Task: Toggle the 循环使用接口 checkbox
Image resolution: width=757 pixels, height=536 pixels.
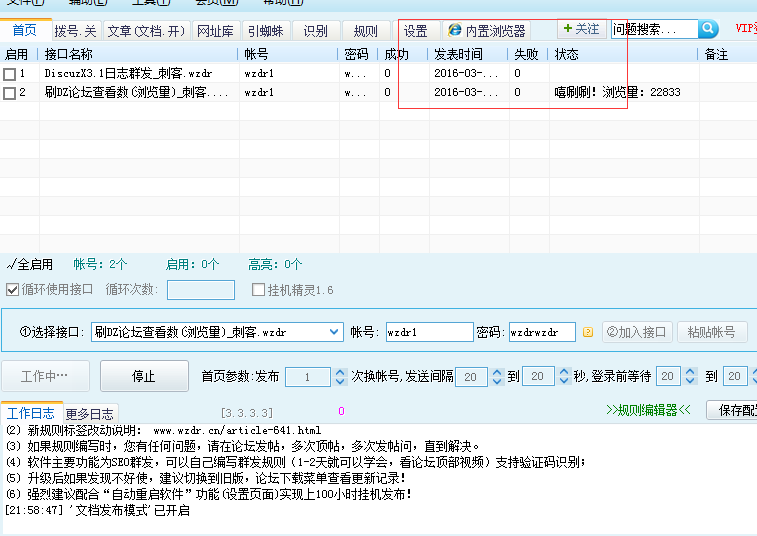Action: [x=12, y=290]
